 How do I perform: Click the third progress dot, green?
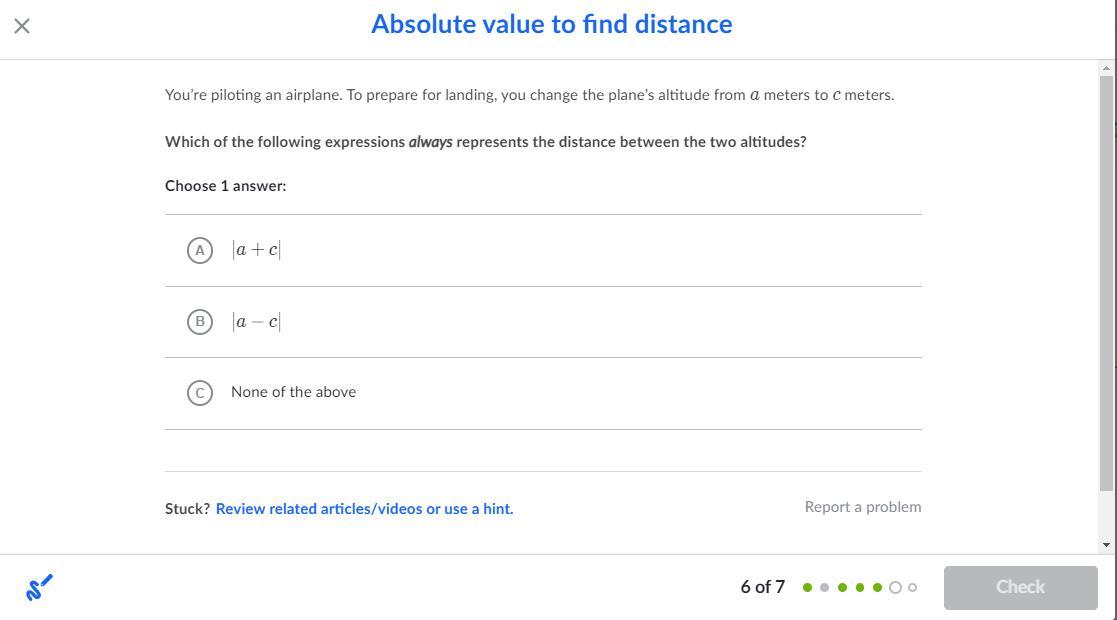point(842,588)
